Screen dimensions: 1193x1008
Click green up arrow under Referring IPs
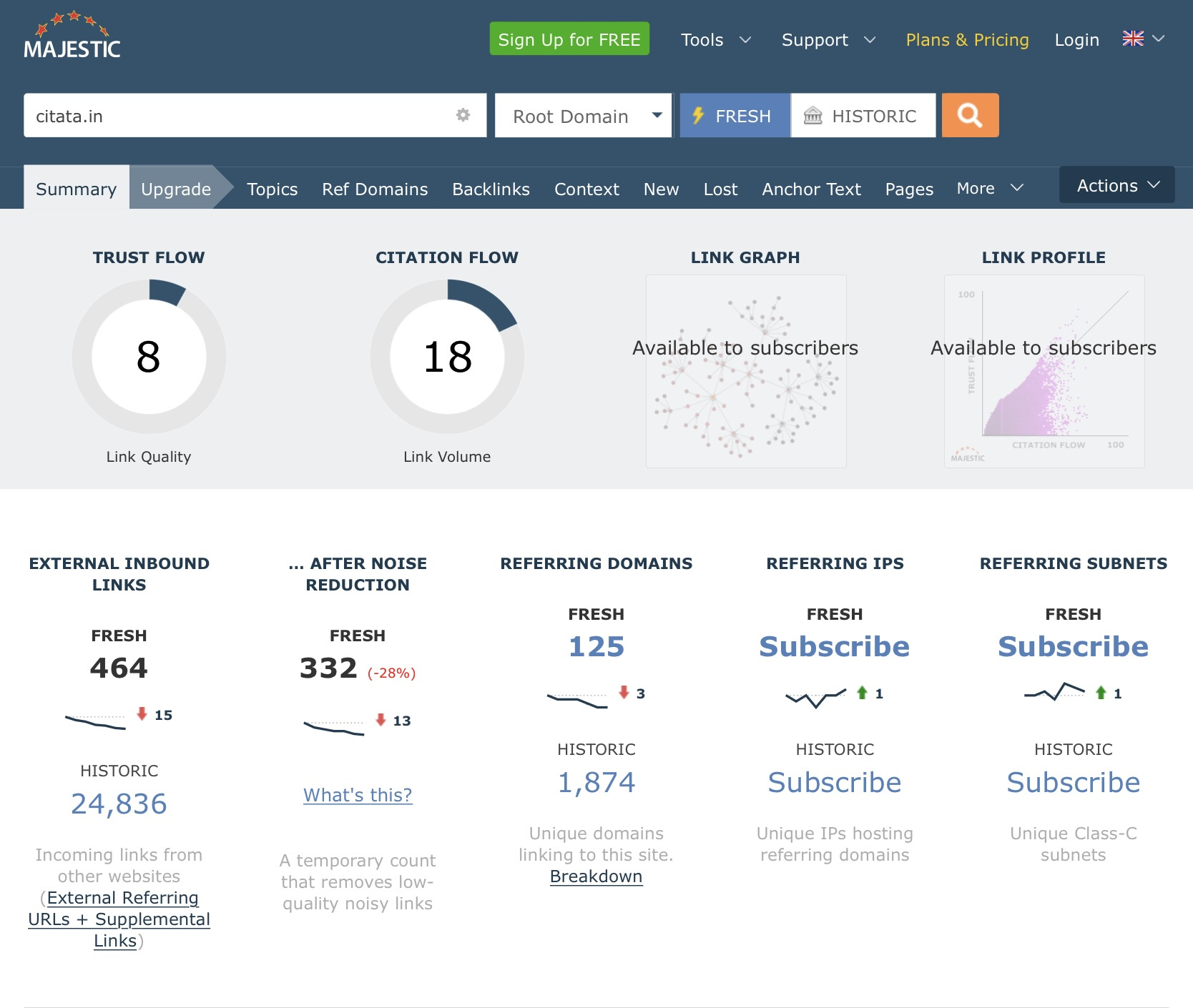(x=862, y=692)
